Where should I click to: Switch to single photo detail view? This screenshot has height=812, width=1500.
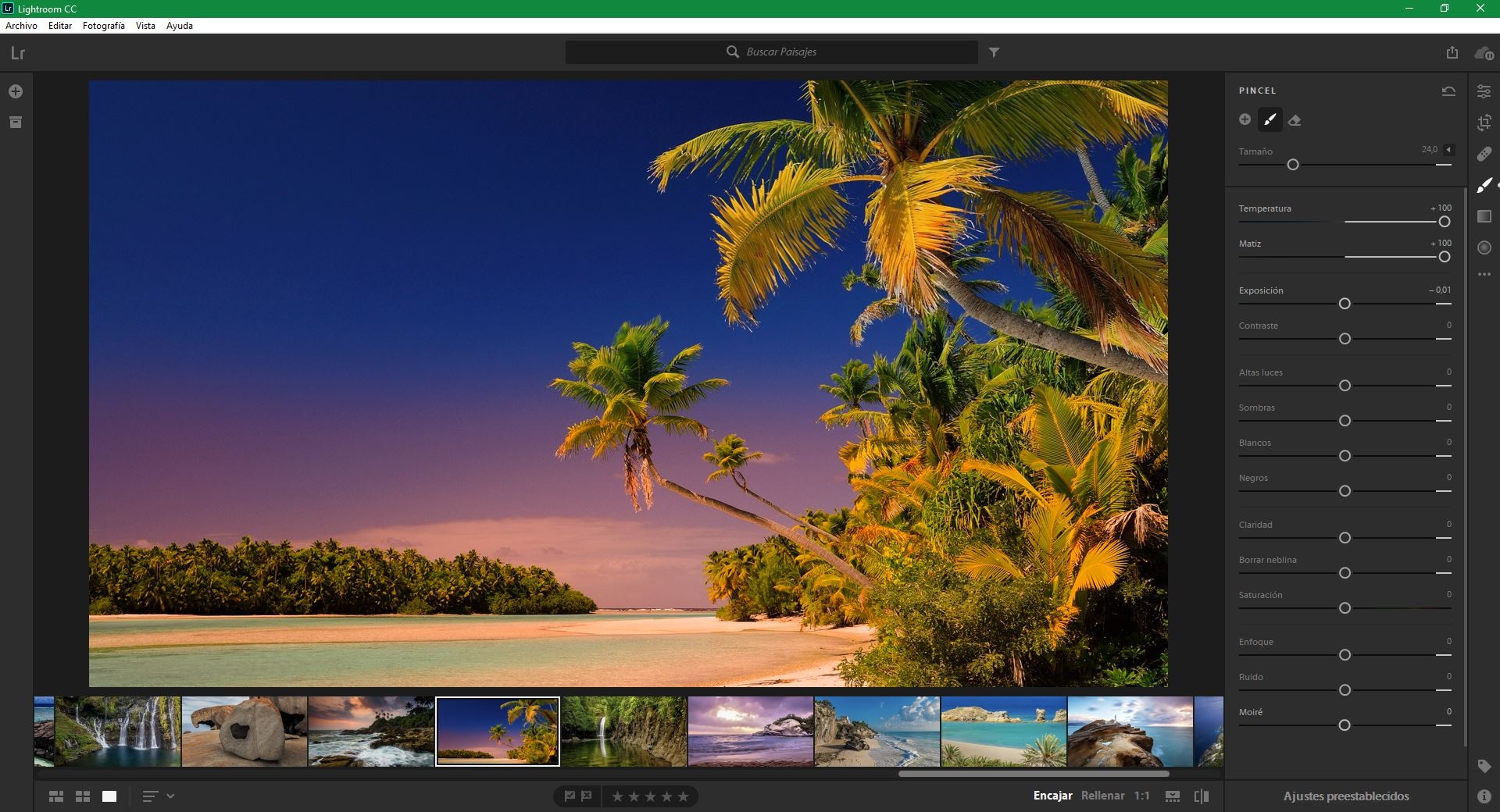(109, 796)
